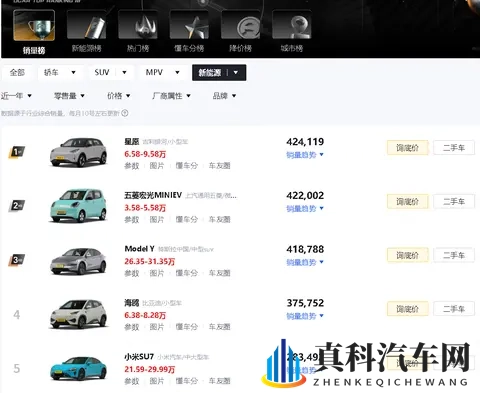
Task: Click rank 2 badge for 五菱宏光MINIEV
Action: tap(16, 206)
